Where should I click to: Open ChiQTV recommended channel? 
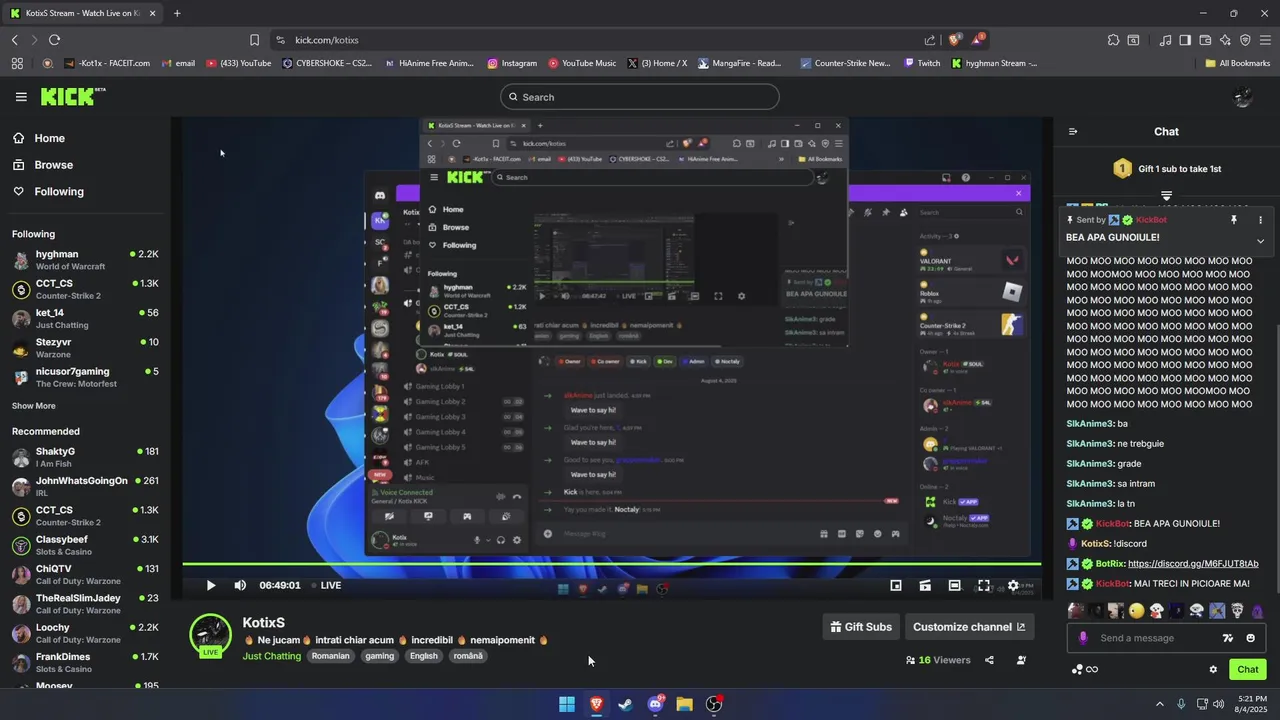(x=85, y=574)
